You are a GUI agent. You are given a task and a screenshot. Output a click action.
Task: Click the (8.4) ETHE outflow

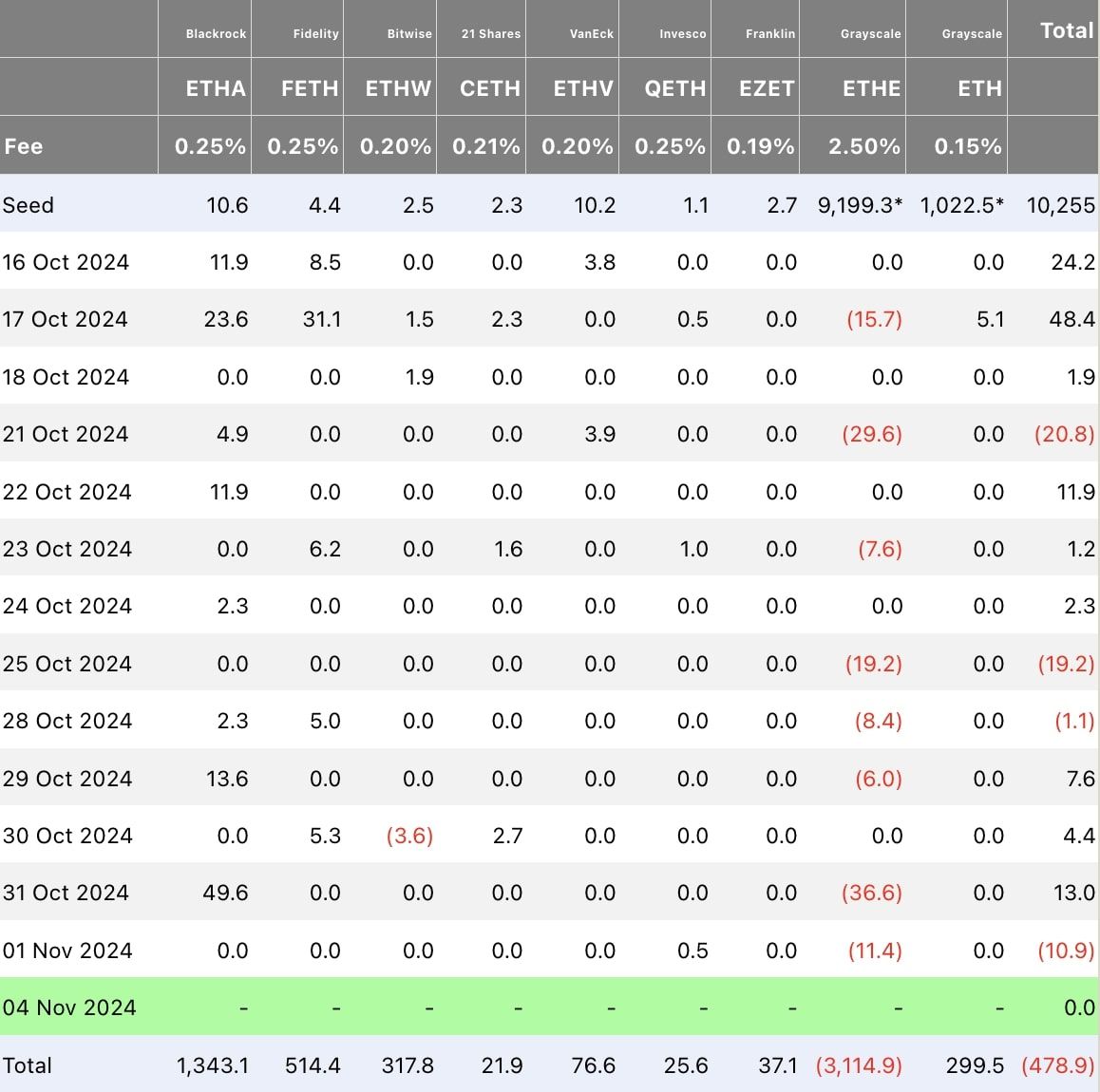tap(879, 721)
